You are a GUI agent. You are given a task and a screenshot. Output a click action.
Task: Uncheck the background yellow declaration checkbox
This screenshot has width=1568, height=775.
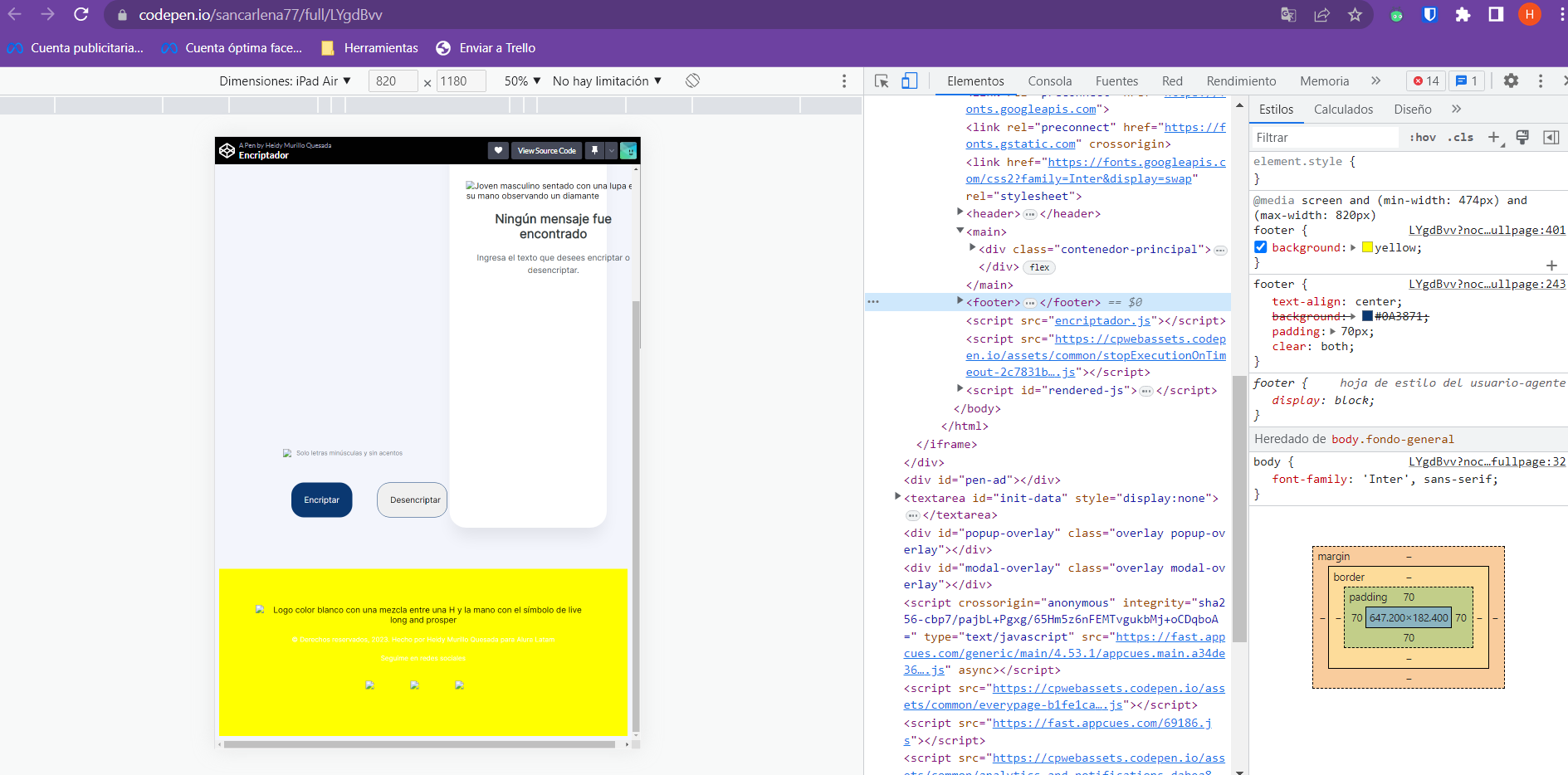[x=1261, y=247]
